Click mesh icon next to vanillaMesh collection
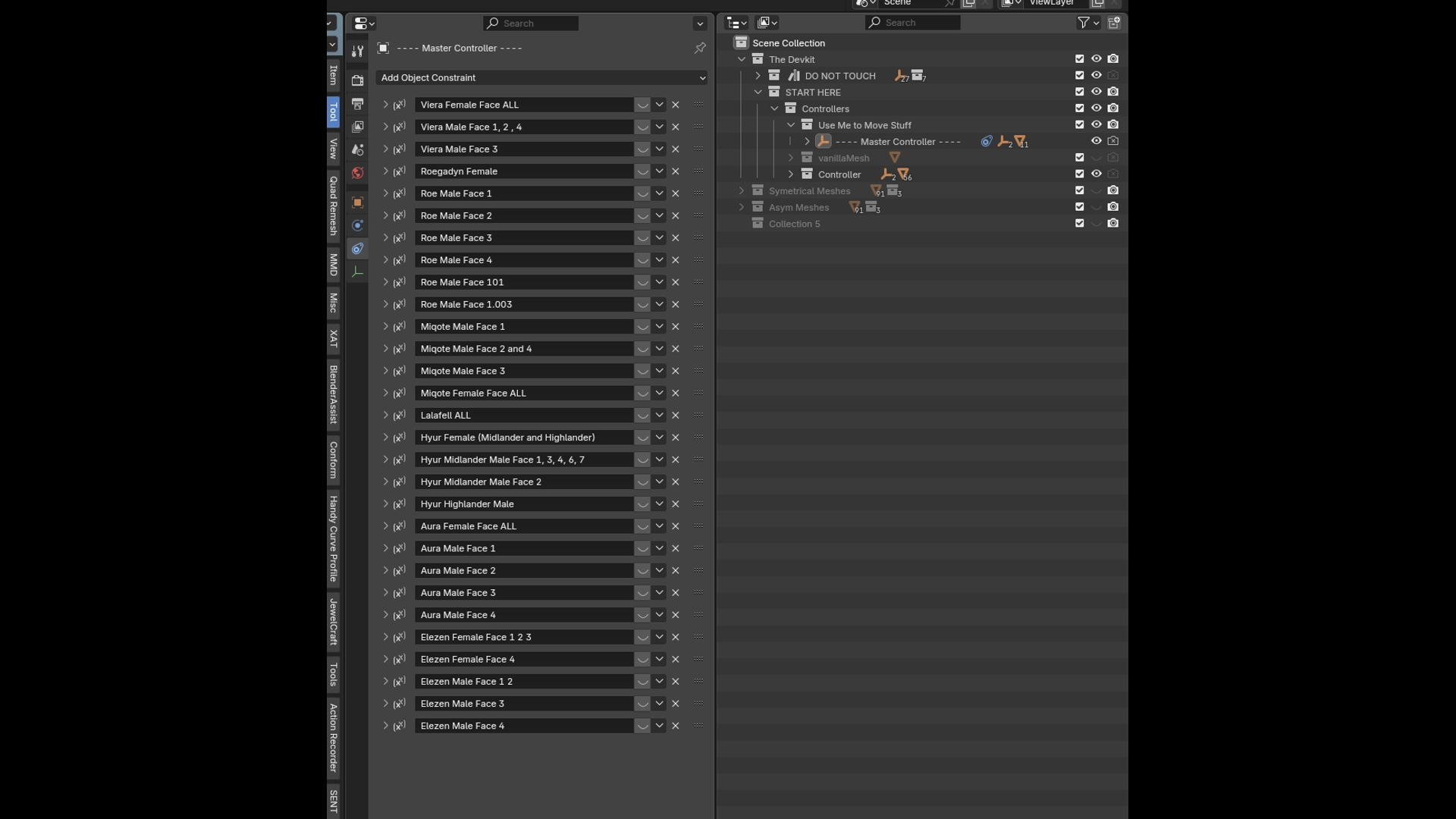 click(x=895, y=158)
